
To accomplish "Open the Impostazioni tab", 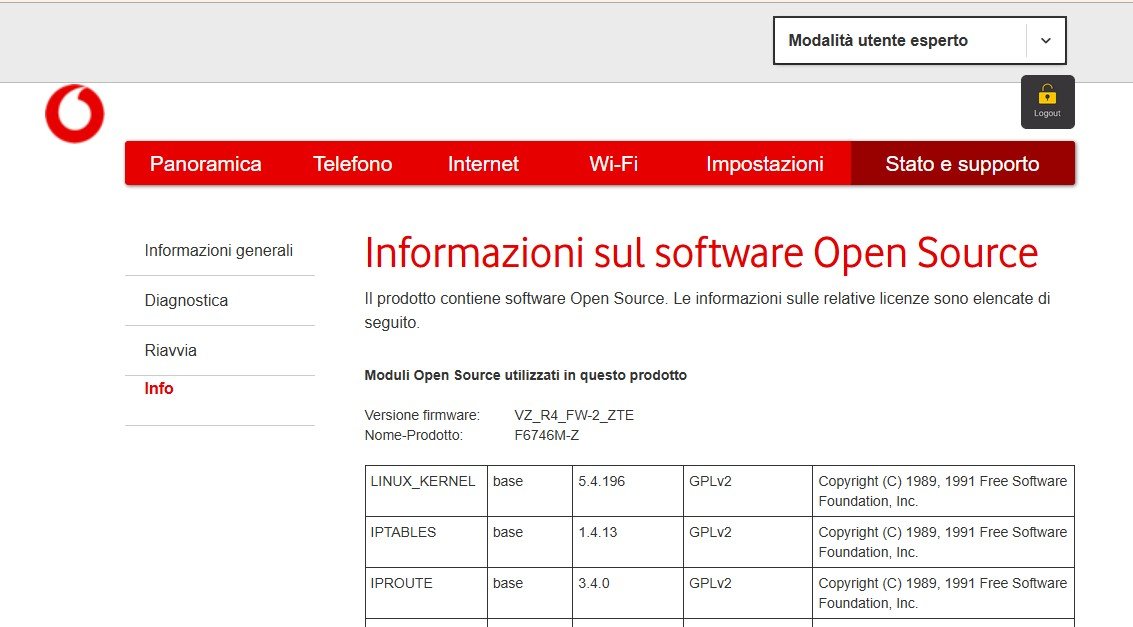I will point(764,164).
